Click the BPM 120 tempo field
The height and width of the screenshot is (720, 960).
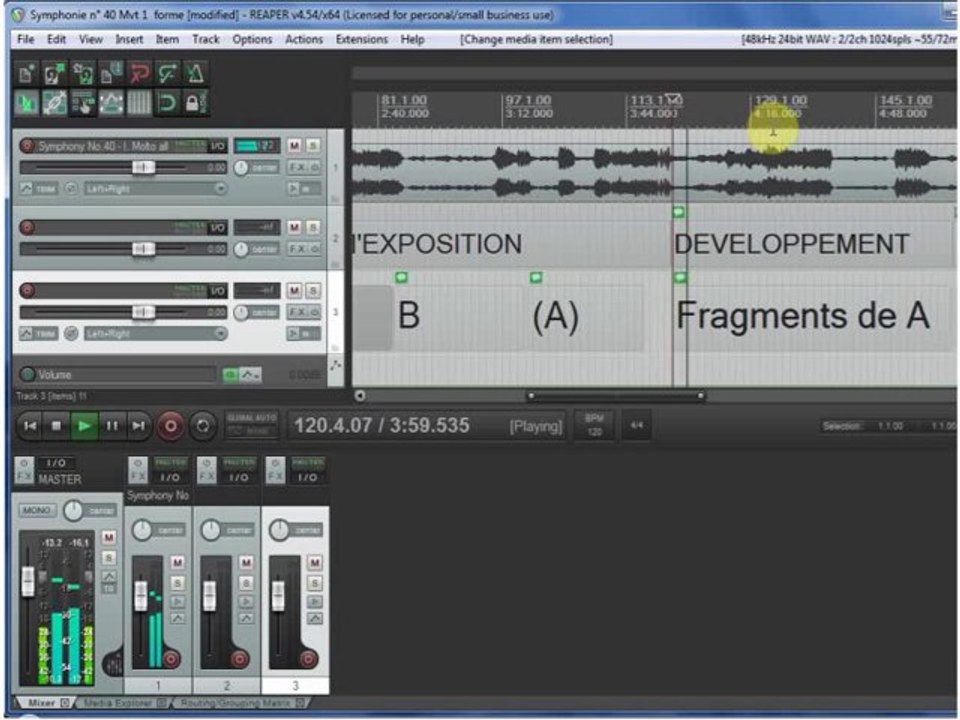tap(594, 425)
